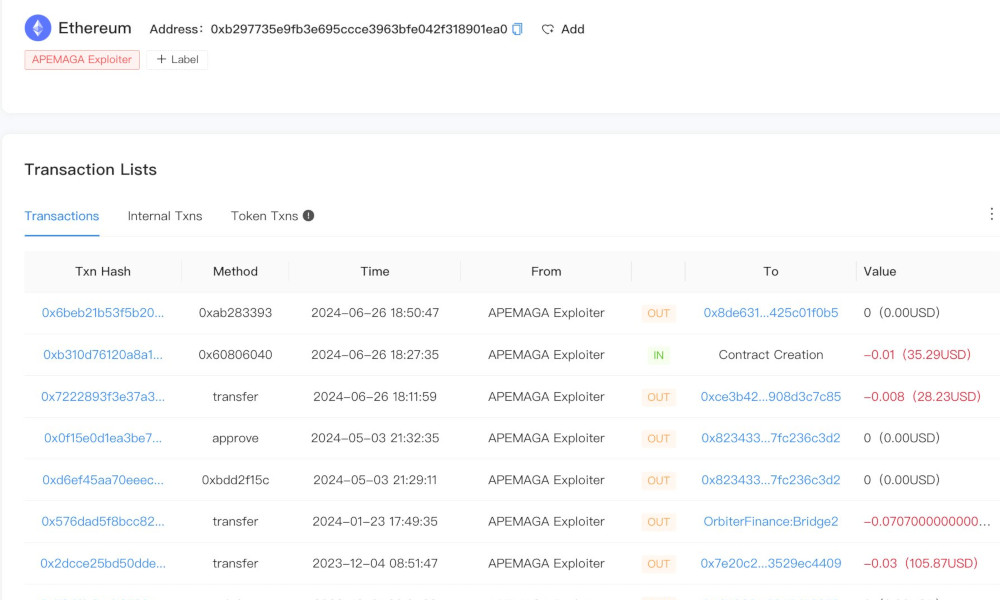The height and width of the screenshot is (600, 1000).
Task: Open transaction hash 0x7222893f3e37a3
Action: tap(103, 397)
